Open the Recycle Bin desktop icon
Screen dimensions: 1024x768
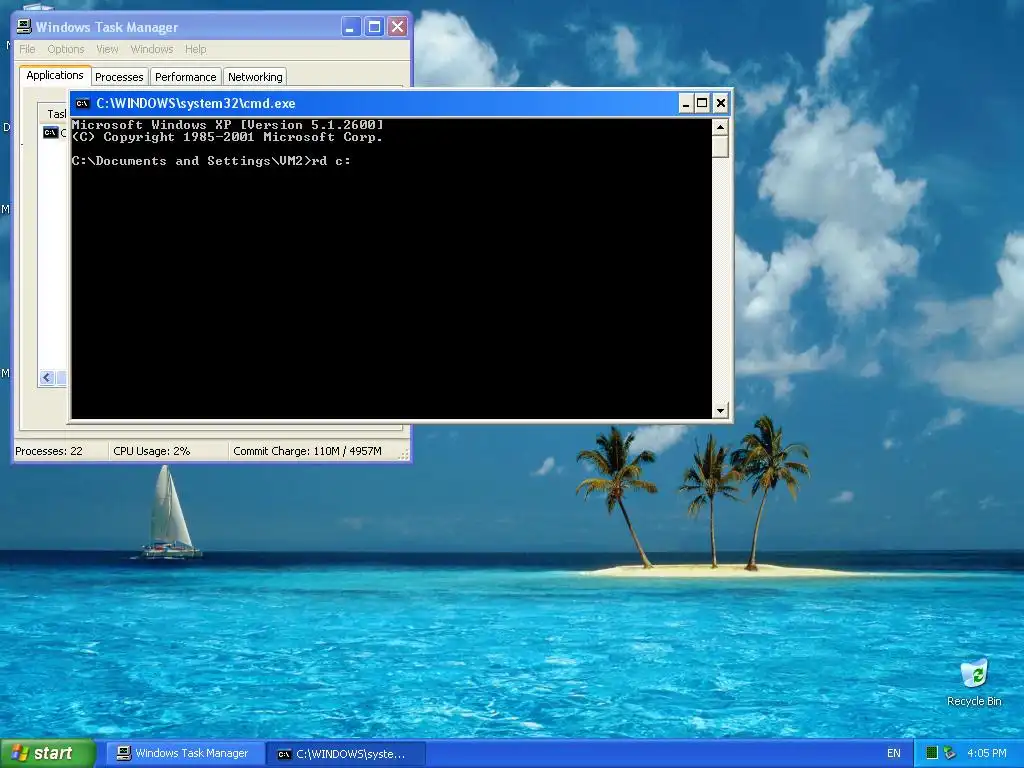(x=974, y=673)
